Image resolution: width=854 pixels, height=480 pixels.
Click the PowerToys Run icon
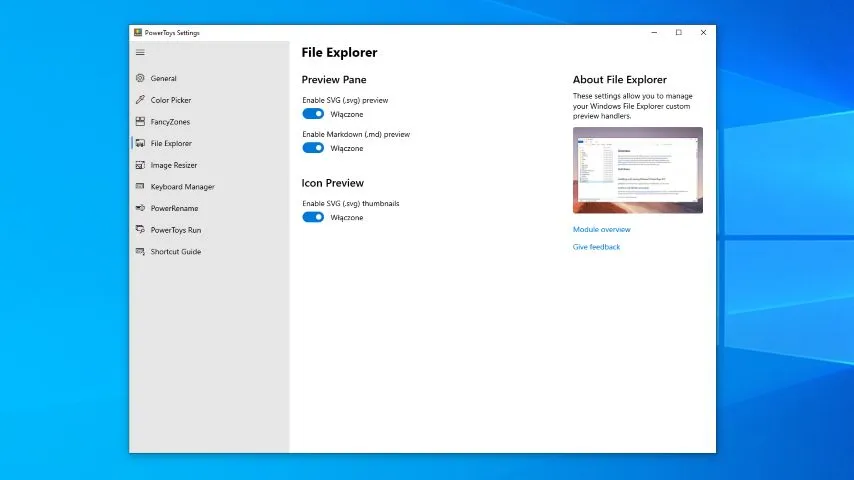(141, 230)
